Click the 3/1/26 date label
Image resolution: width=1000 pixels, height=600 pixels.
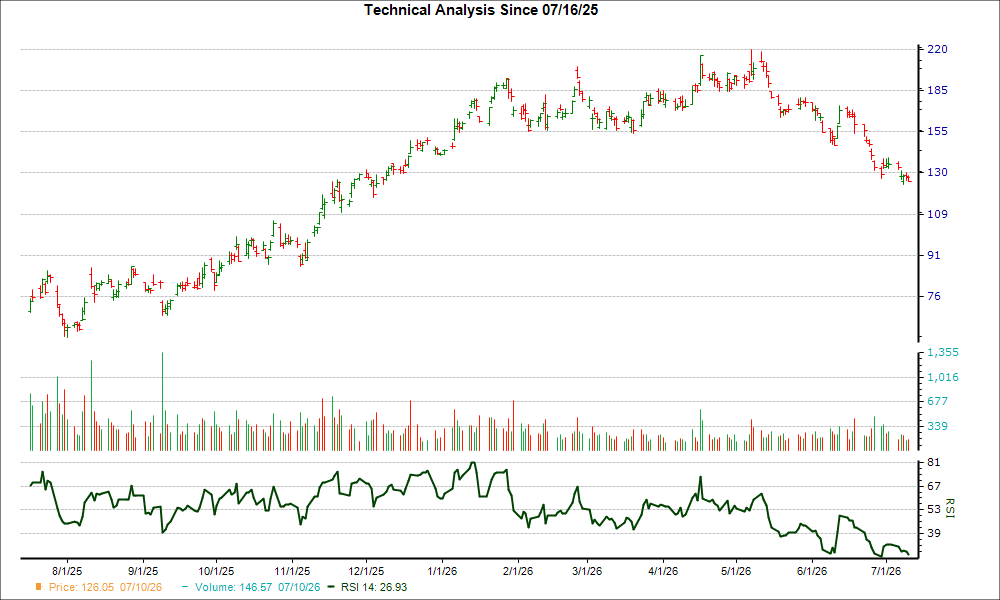587,571
